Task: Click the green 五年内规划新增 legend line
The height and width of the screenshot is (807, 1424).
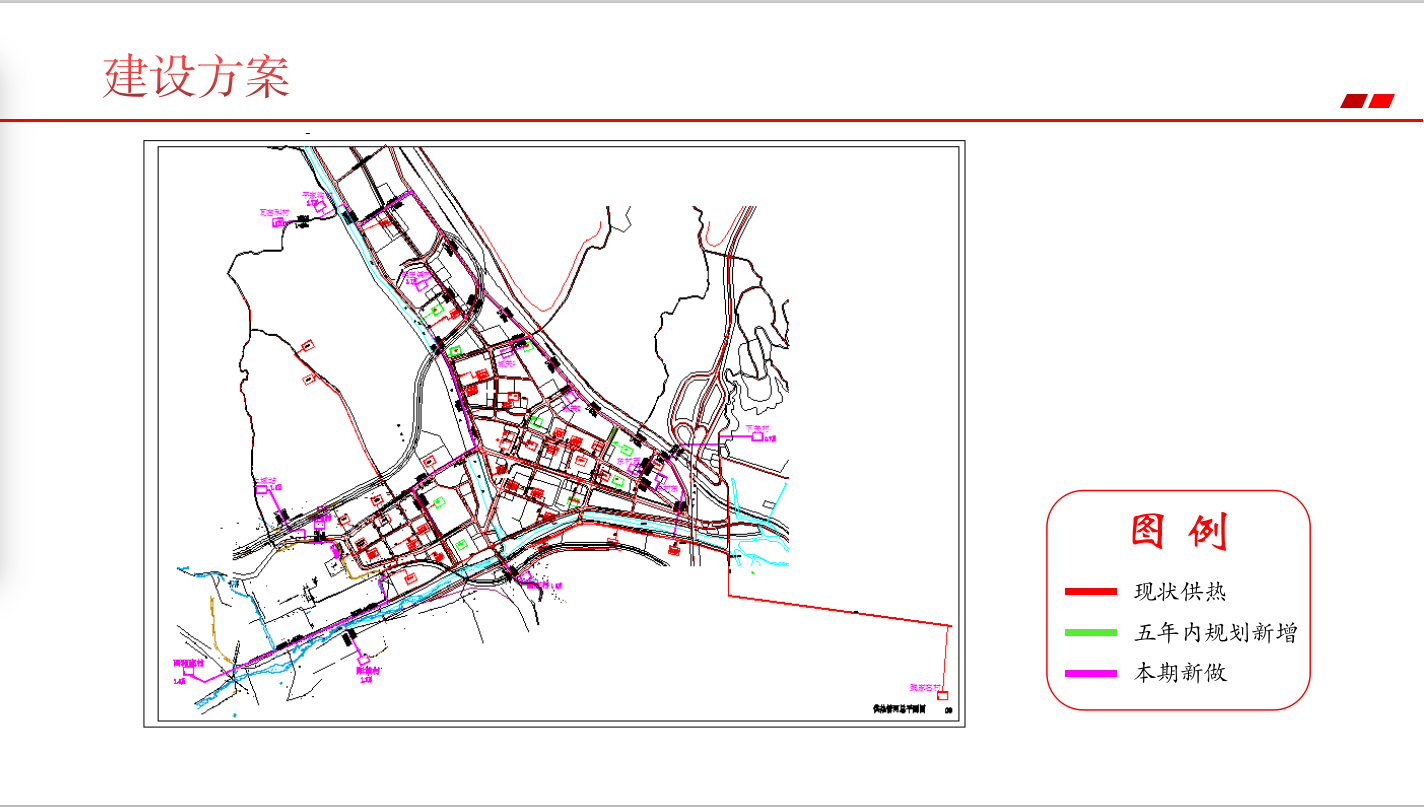Action: pos(1090,633)
